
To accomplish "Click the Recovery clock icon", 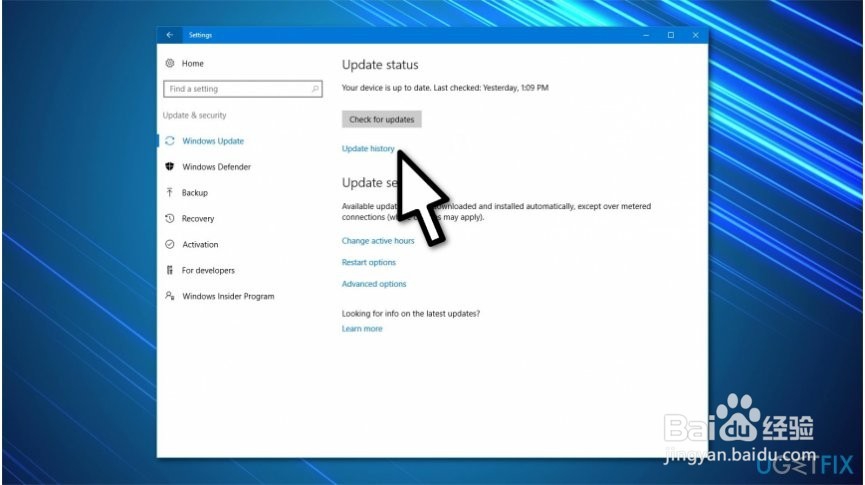I will coord(170,218).
